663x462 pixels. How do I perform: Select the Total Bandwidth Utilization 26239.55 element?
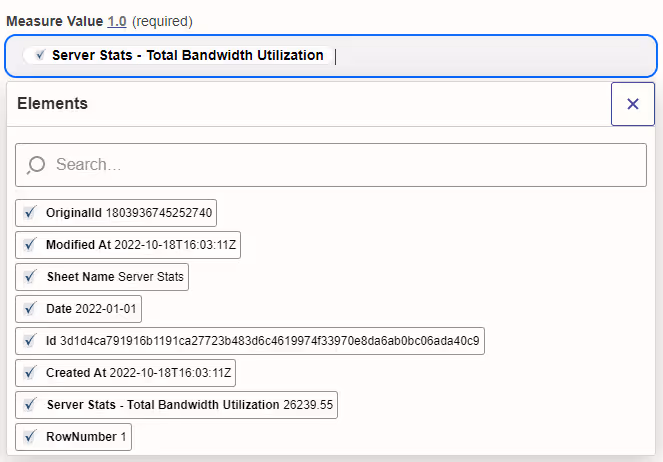[x=176, y=405]
